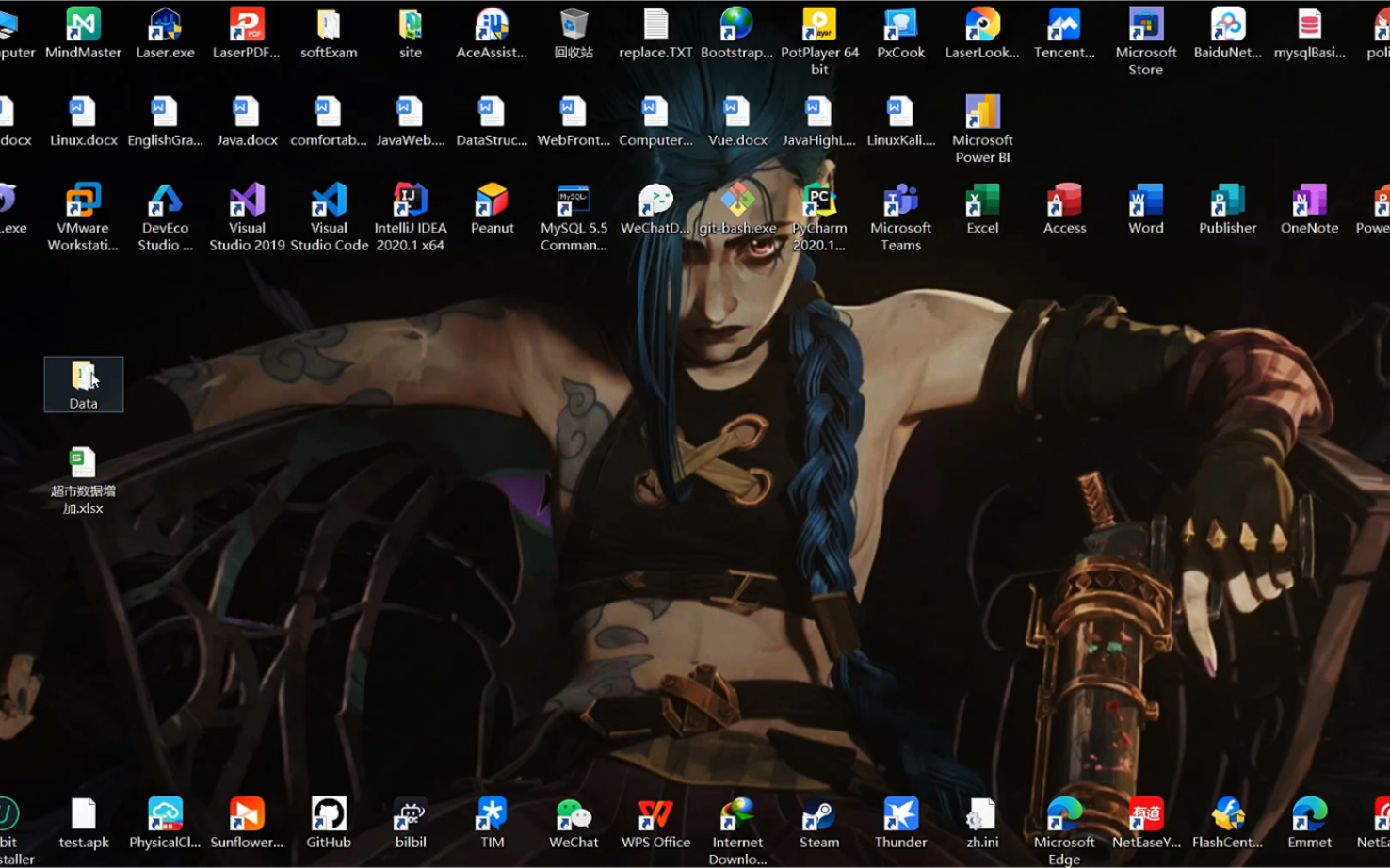This screenshot has height=868, width=1390.
Task: Open the Microsoft Store shortcut
Action: pos(1146,40)
